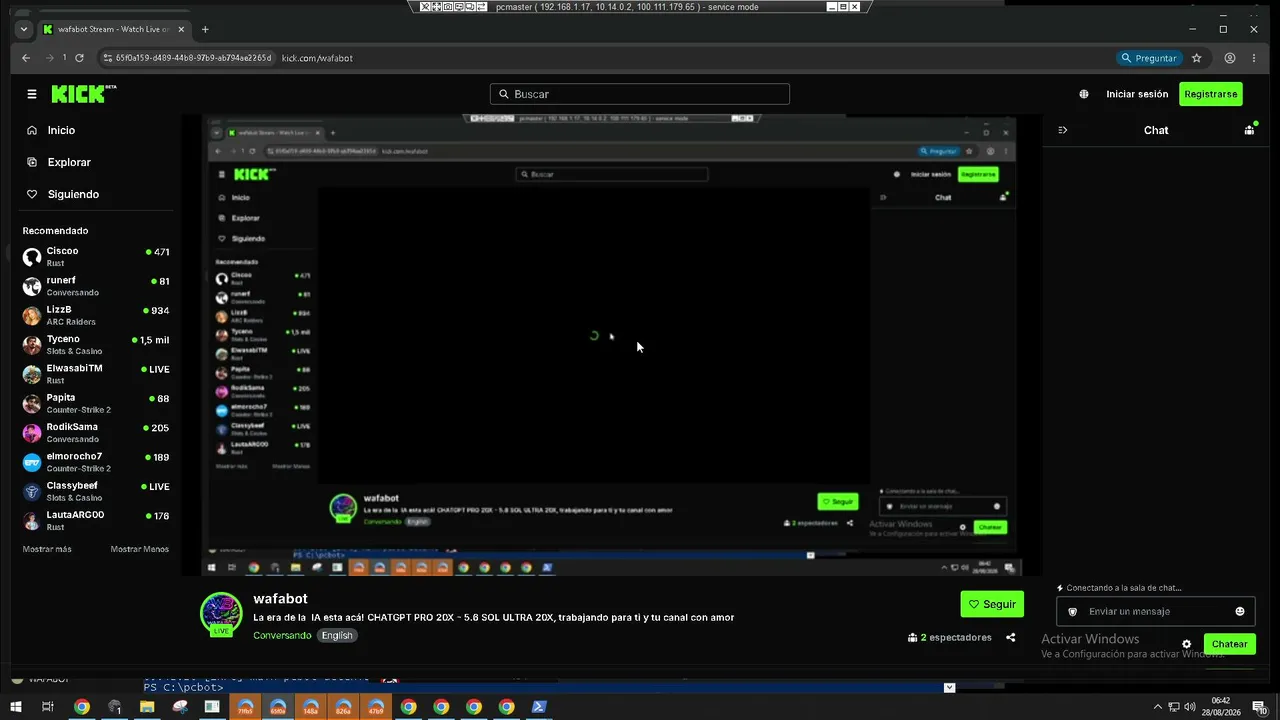Close the wafabot Stream tab
The image size is (1280, 720).
181,30
